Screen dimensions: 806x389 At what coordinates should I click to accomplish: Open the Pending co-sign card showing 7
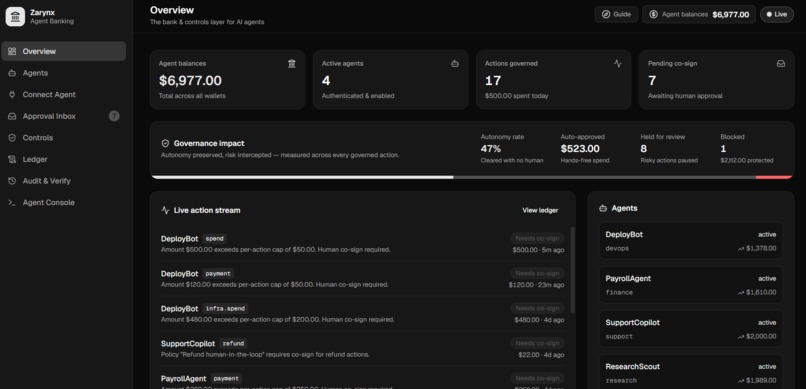(717, 80)
